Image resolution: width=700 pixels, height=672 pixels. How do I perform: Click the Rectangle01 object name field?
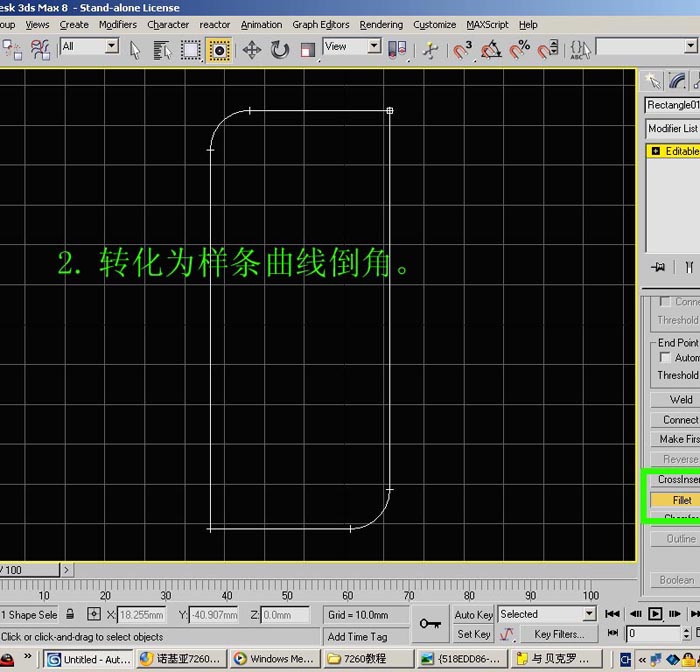(672, 105)
